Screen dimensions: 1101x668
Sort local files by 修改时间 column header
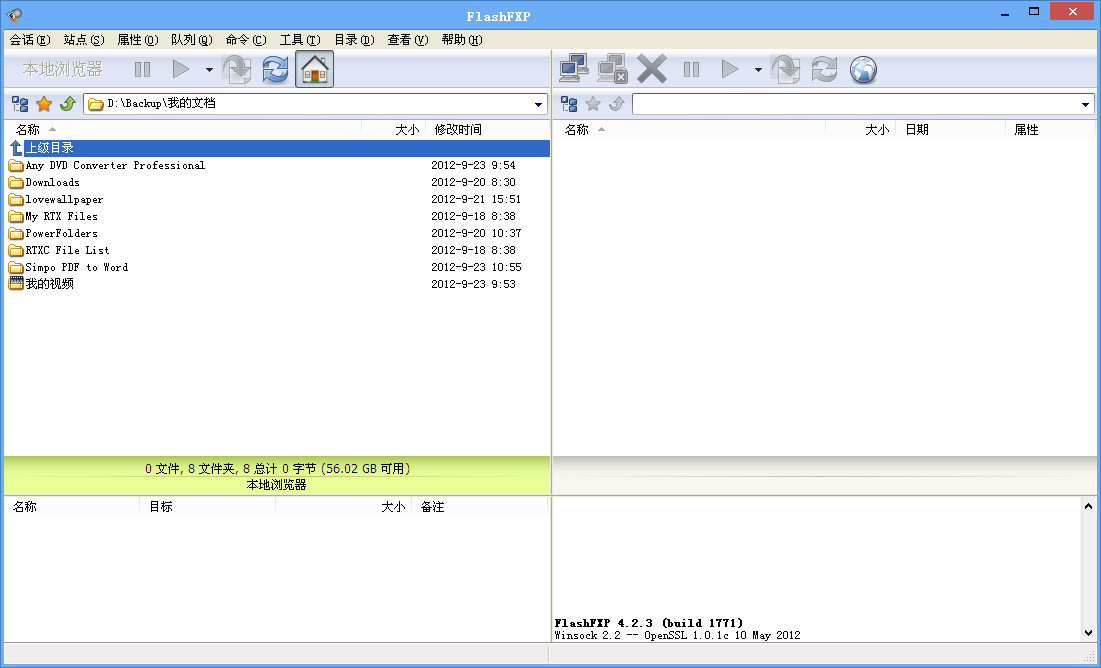(488, 129)
